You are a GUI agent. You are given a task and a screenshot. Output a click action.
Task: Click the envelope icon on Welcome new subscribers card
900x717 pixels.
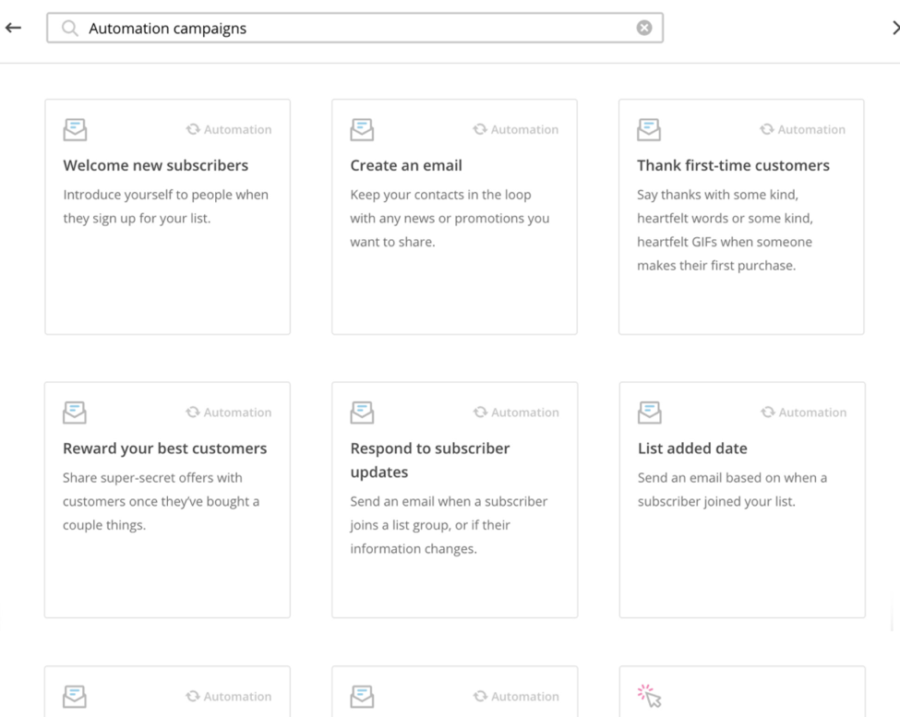click(x=73, y=128)
